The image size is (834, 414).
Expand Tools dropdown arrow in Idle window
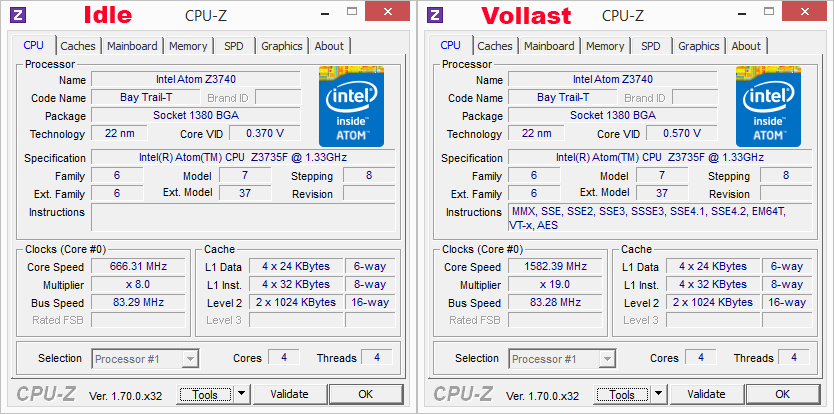pos(241,394)
